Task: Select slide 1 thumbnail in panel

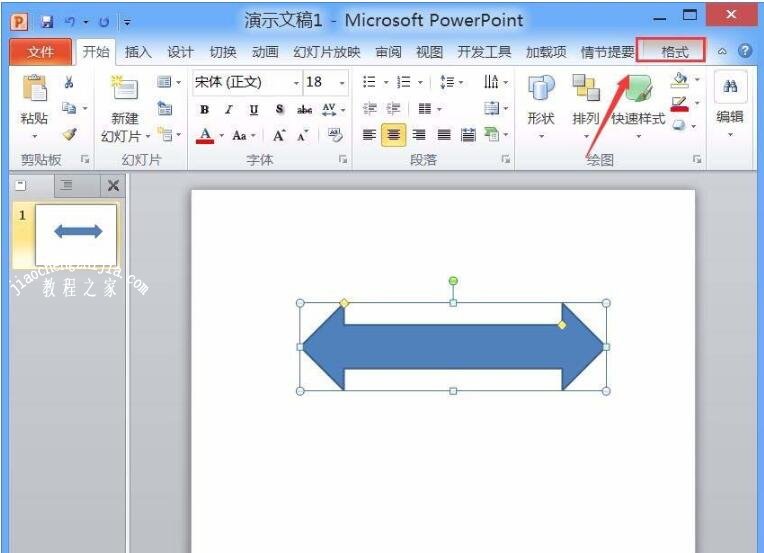Action: [77, 233]
